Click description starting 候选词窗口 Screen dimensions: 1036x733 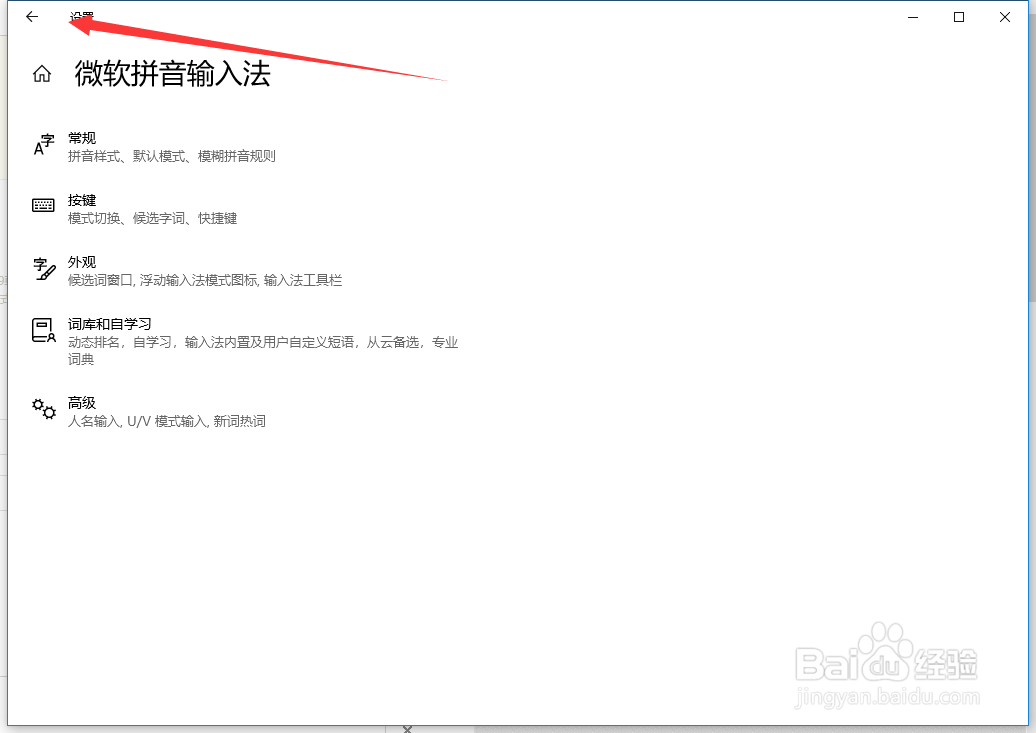click(x=205, y=281)
